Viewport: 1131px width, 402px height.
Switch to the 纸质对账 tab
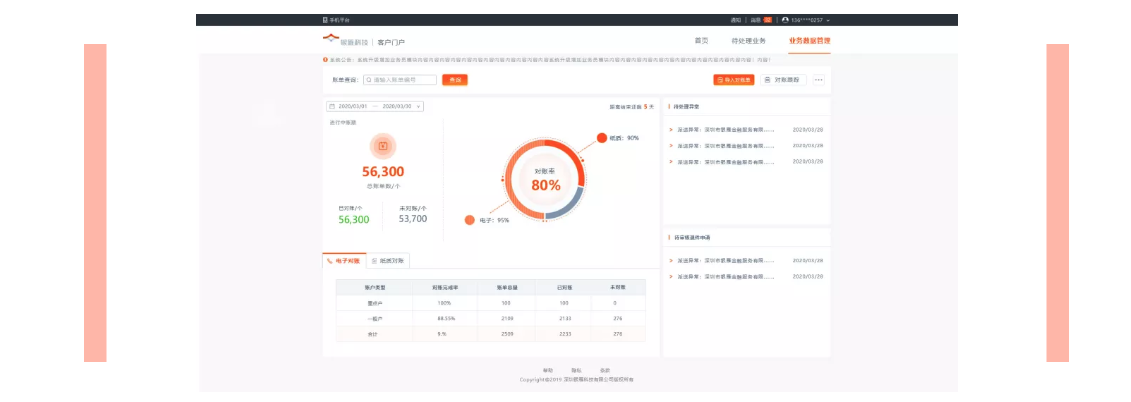click(389, 260)
